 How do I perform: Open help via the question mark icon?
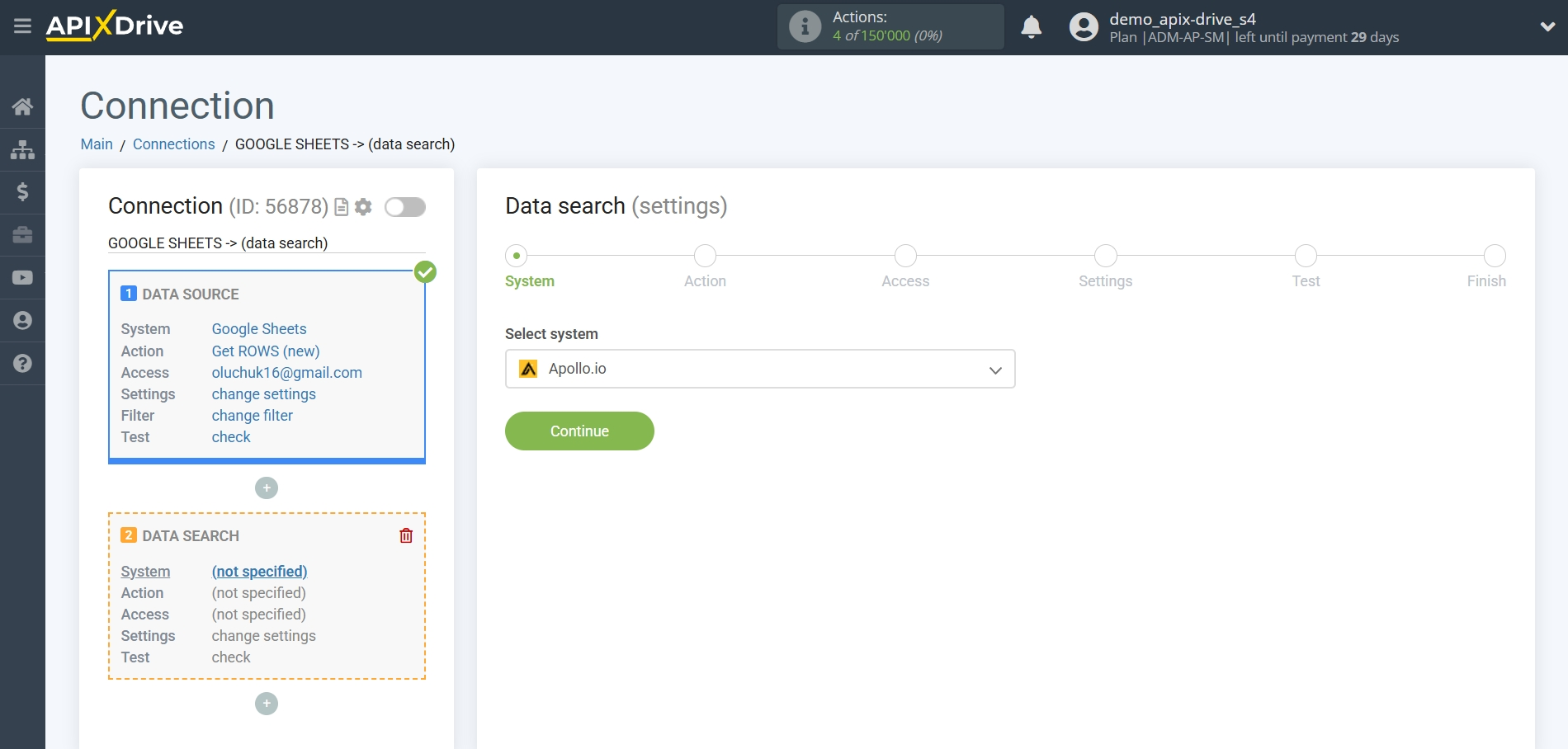(22, 363)
